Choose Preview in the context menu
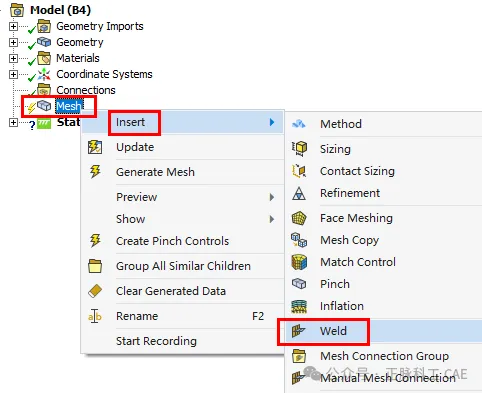Image resolution: width=482 pixels, height=393 pixels. (183, 197)
